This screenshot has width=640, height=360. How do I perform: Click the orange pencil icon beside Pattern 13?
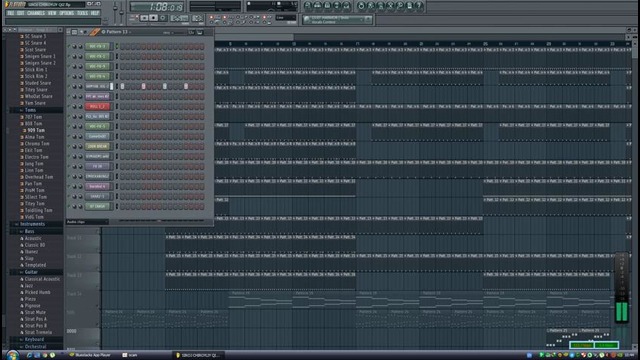click(95, 32)
